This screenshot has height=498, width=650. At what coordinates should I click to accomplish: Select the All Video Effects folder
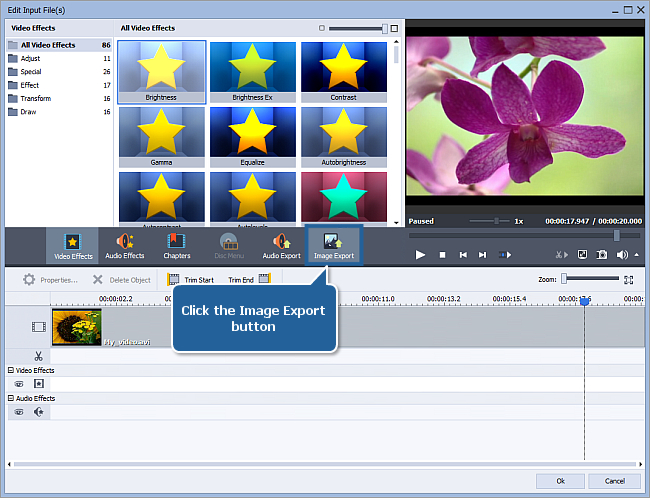click(x=59, y=45)
